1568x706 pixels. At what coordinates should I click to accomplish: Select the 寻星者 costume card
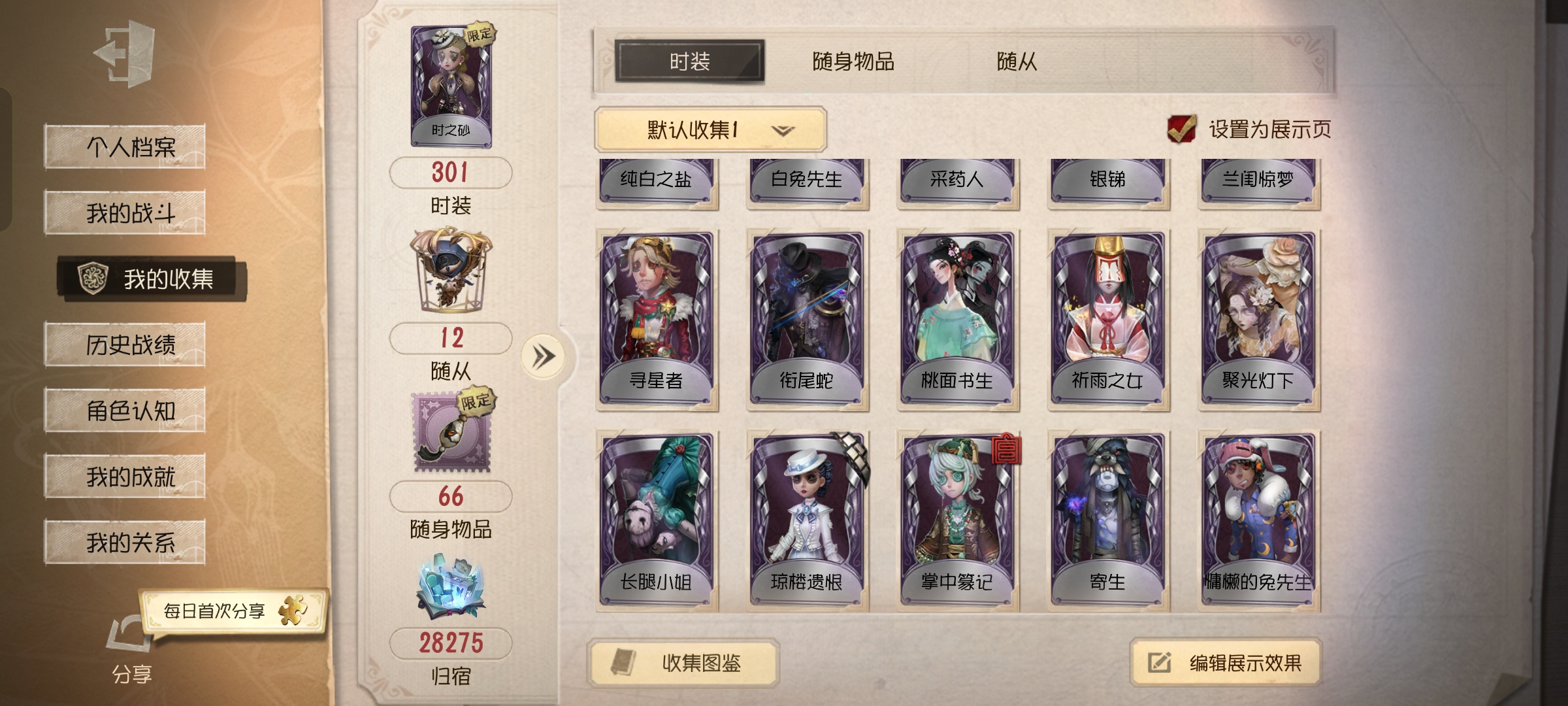[657, 320]
